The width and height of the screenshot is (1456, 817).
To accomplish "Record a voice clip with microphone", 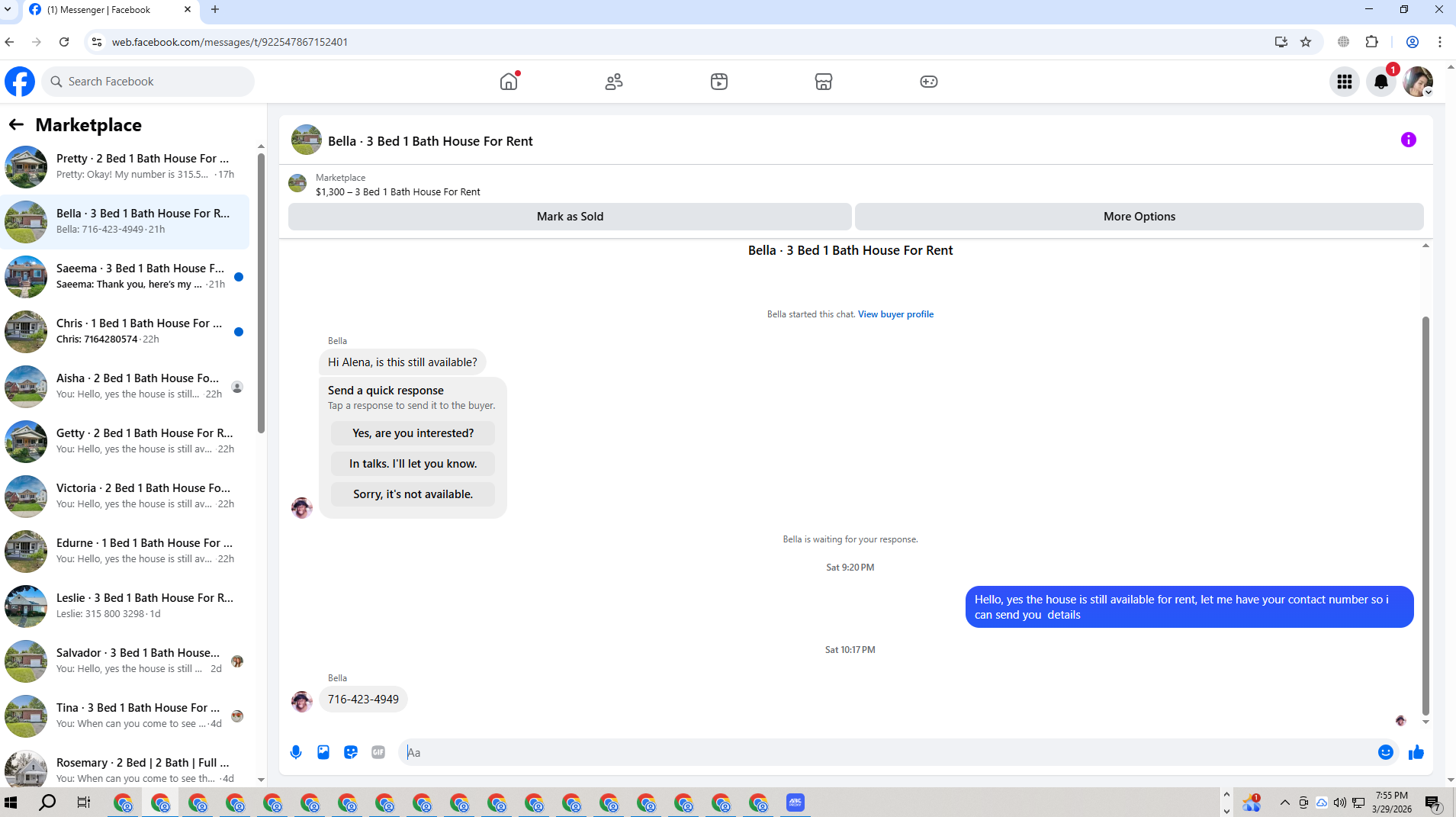I will click(296, 752).
